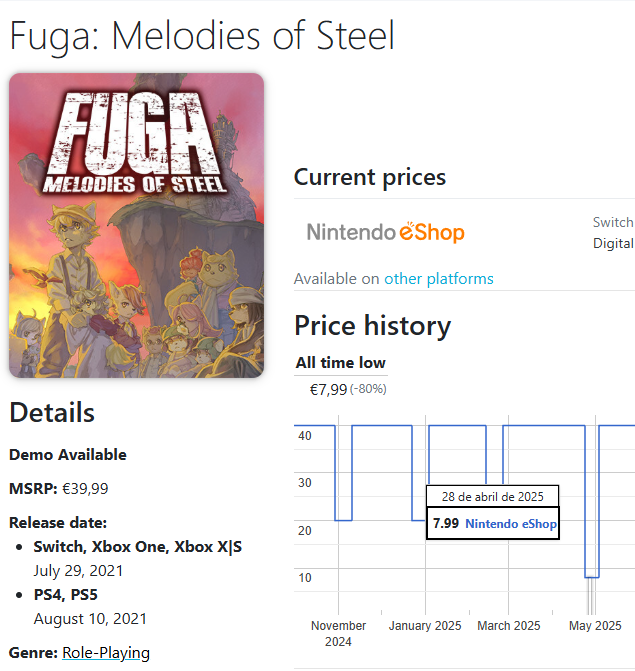Click the Fuga: Melodies of Steel title
The image size is (635, 671).
point(202,36)
